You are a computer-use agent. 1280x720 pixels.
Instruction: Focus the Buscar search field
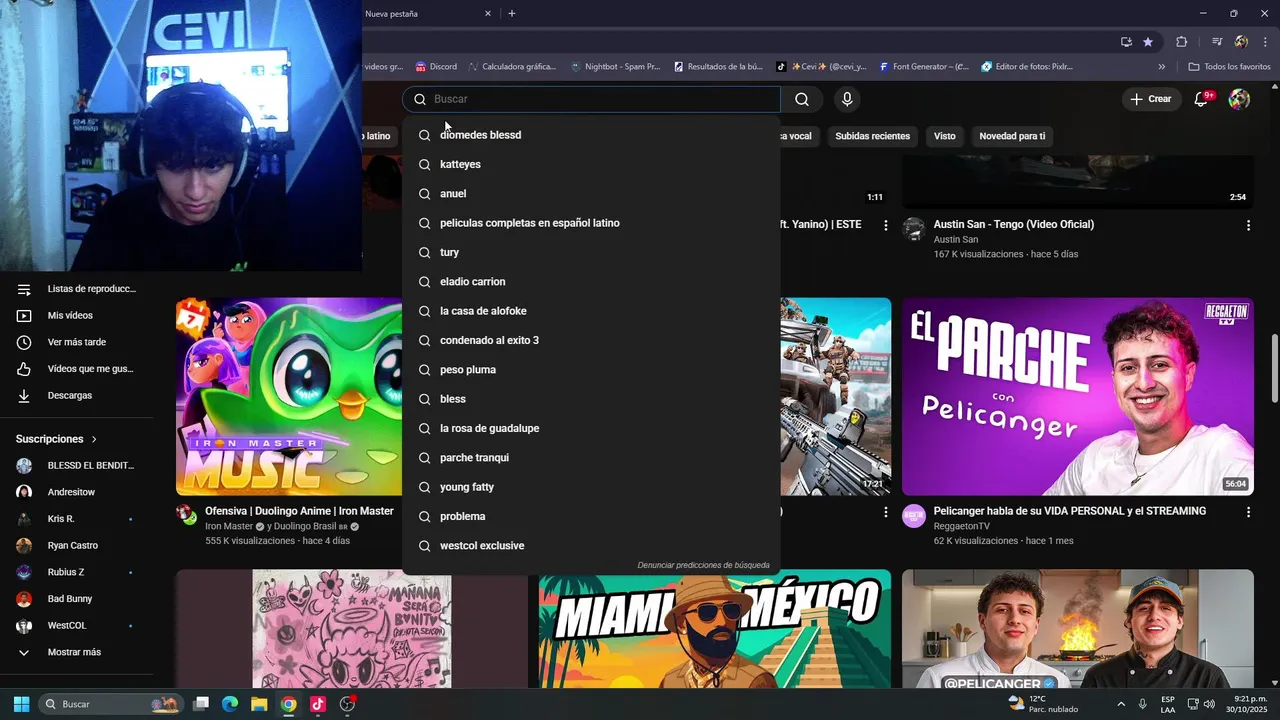(x=592, y=99)
